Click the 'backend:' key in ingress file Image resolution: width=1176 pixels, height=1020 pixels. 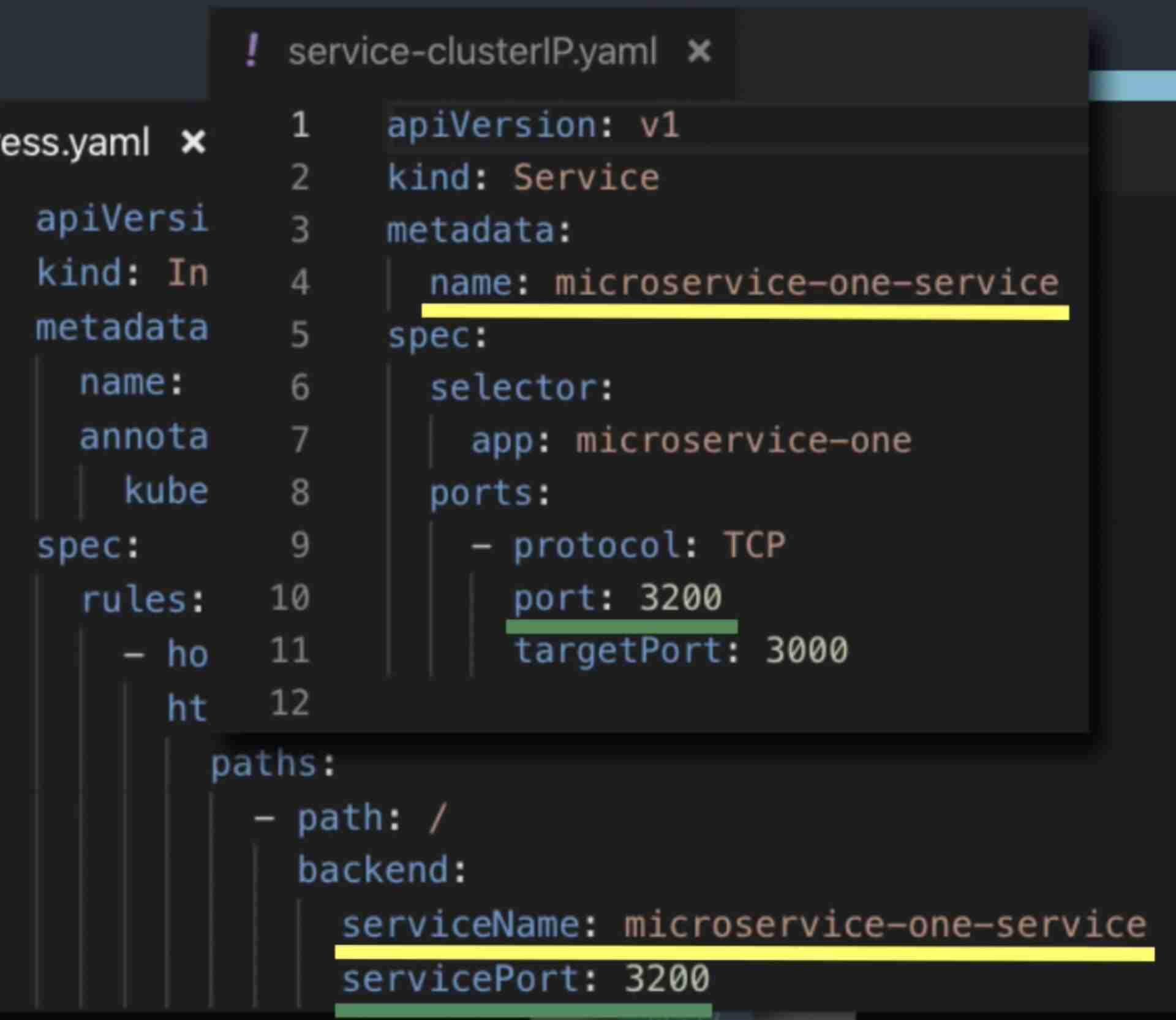[382, 871]
